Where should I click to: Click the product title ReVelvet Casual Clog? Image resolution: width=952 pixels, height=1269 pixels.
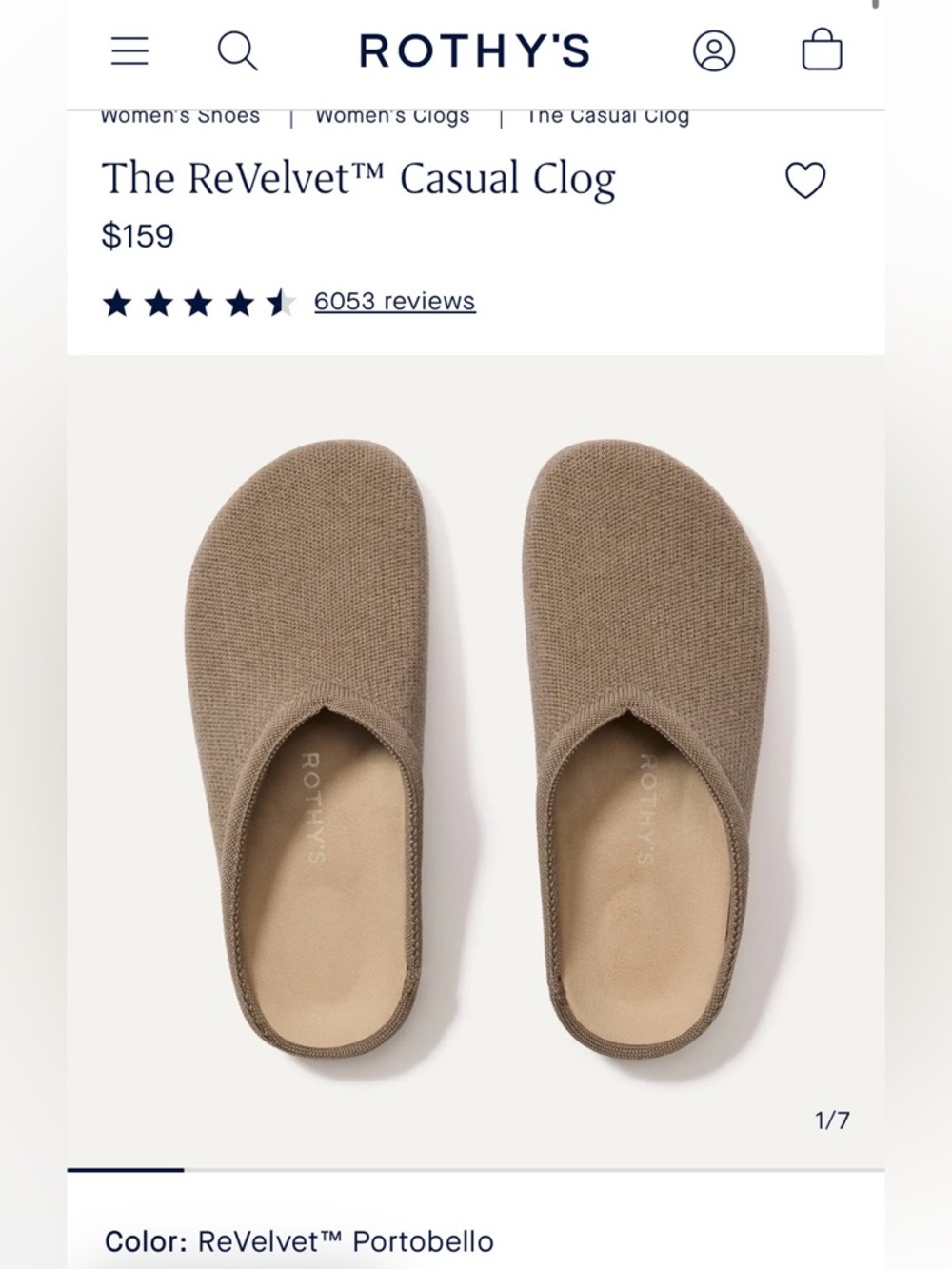[x=359, y=179]
